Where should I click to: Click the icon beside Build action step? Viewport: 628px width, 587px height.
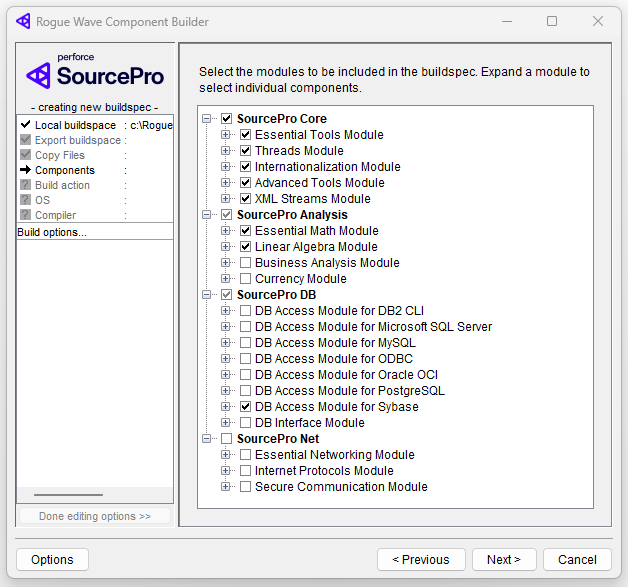[25, 185]
